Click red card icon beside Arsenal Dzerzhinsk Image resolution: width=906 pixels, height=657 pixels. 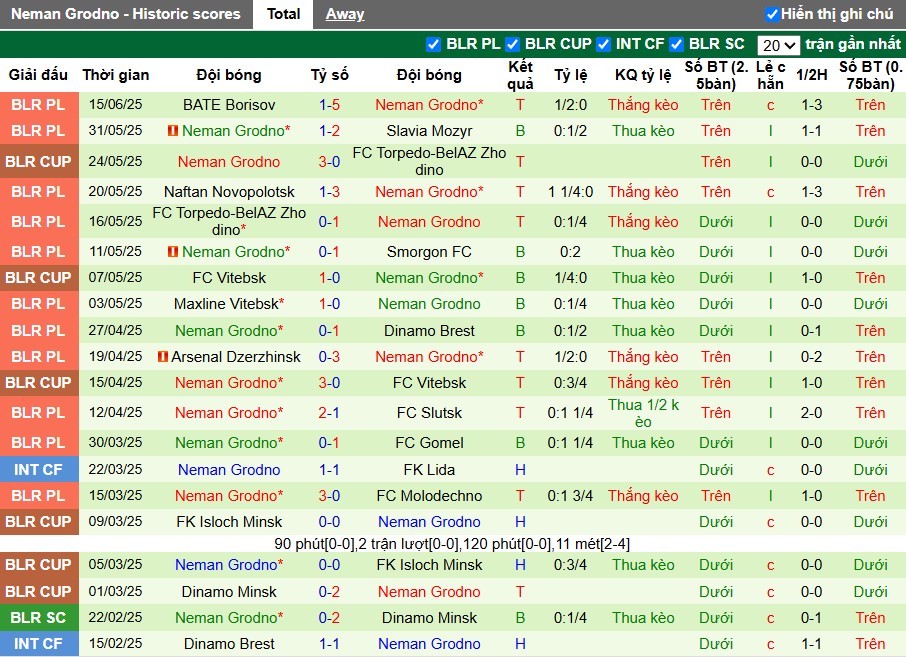pos(163,357)
